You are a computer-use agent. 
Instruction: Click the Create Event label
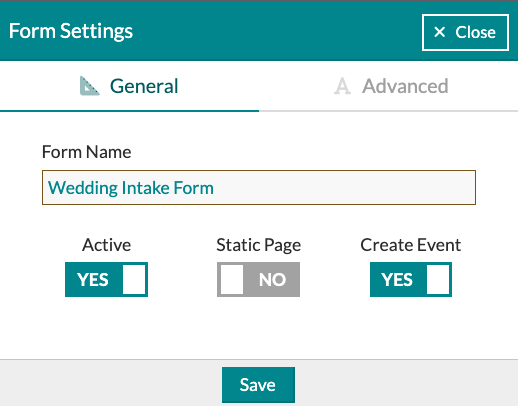pos(411,245)
